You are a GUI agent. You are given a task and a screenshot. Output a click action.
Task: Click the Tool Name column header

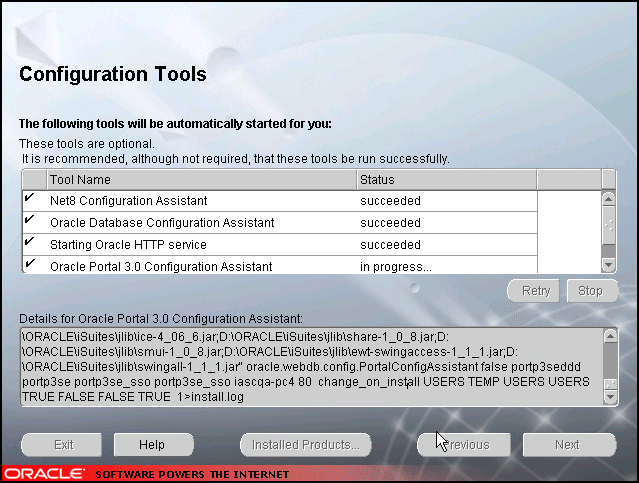pos(202,180)
